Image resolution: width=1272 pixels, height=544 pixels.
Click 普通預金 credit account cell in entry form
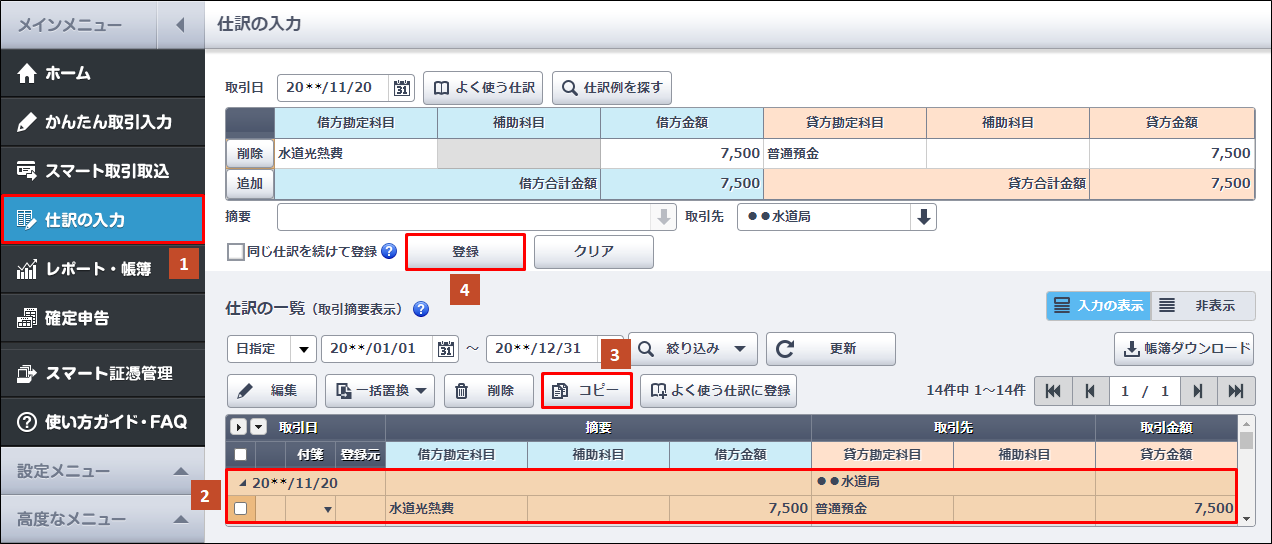pos(845,154)
